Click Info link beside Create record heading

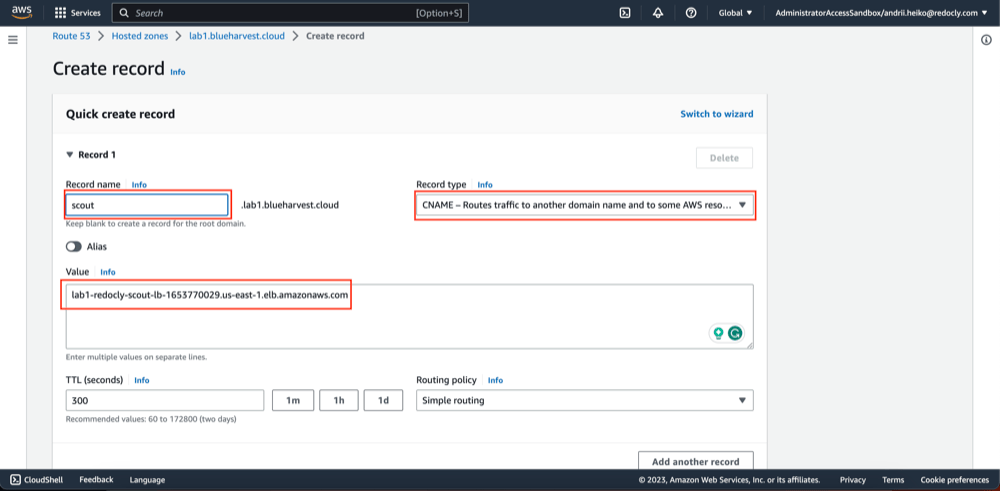coord(178,72)
